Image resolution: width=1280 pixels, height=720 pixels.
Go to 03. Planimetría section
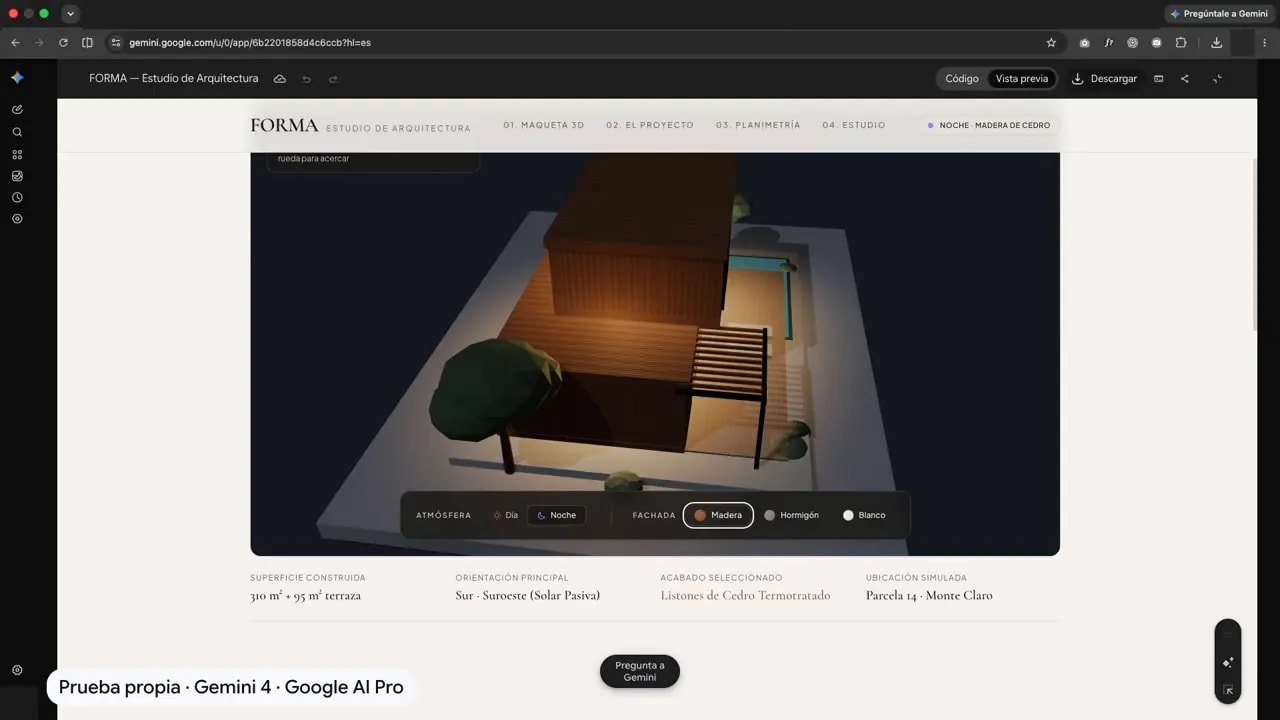(758, 126)
